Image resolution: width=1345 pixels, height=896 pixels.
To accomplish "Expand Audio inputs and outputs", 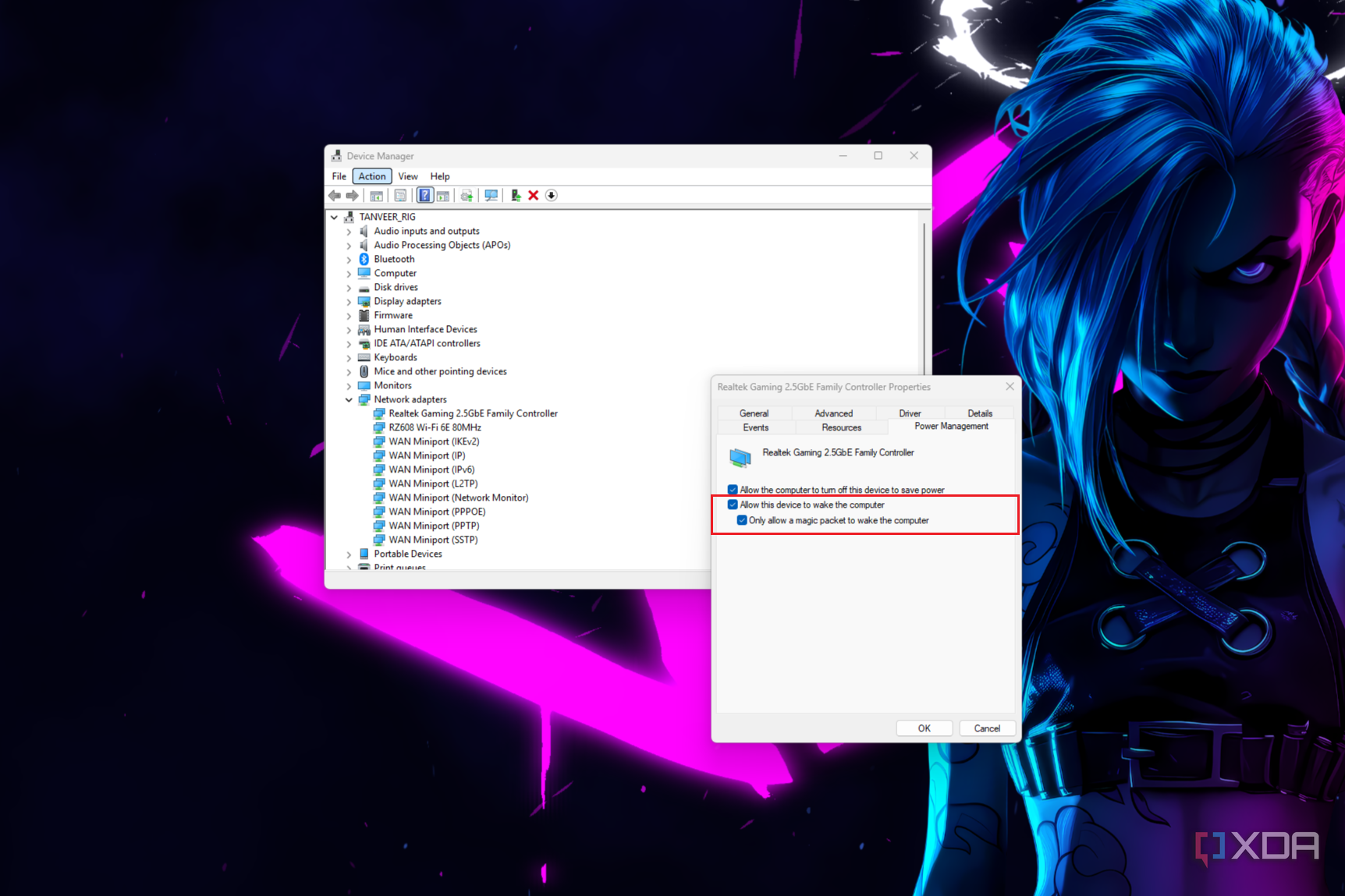I will (x=349, y=232).
